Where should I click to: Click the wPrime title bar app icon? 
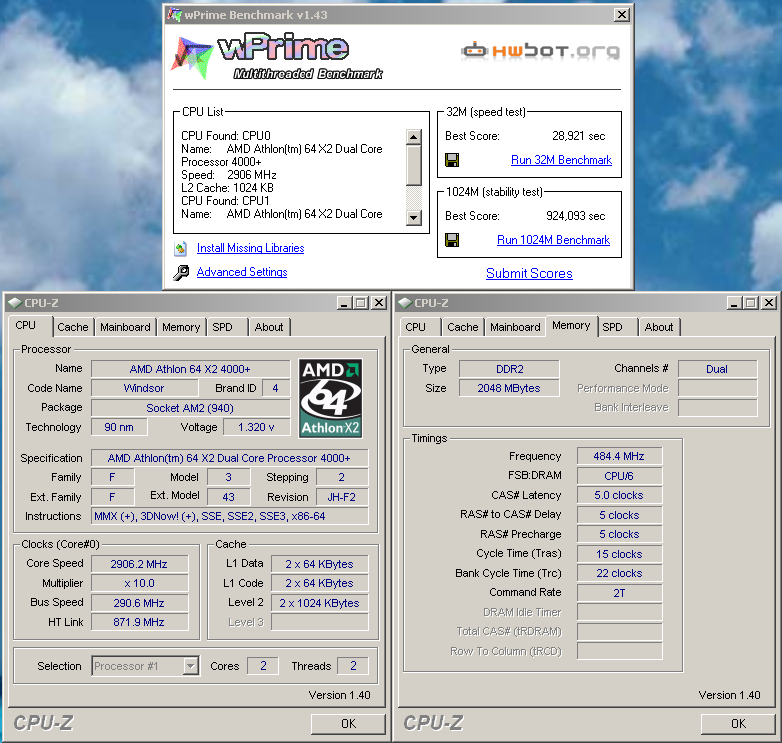coord(174,14)
